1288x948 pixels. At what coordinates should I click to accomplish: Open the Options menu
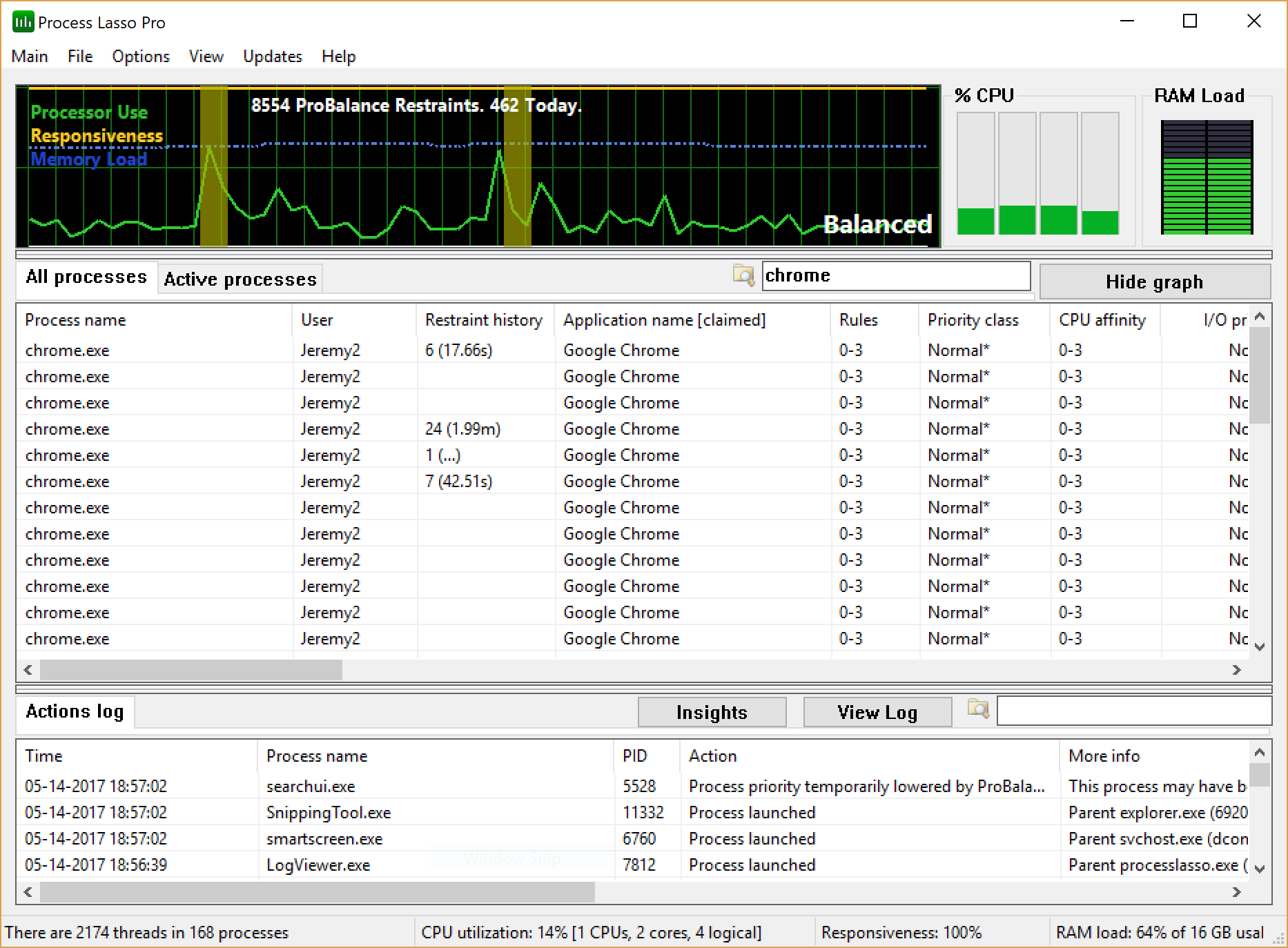pyautogui.click(x=140, y=56)
